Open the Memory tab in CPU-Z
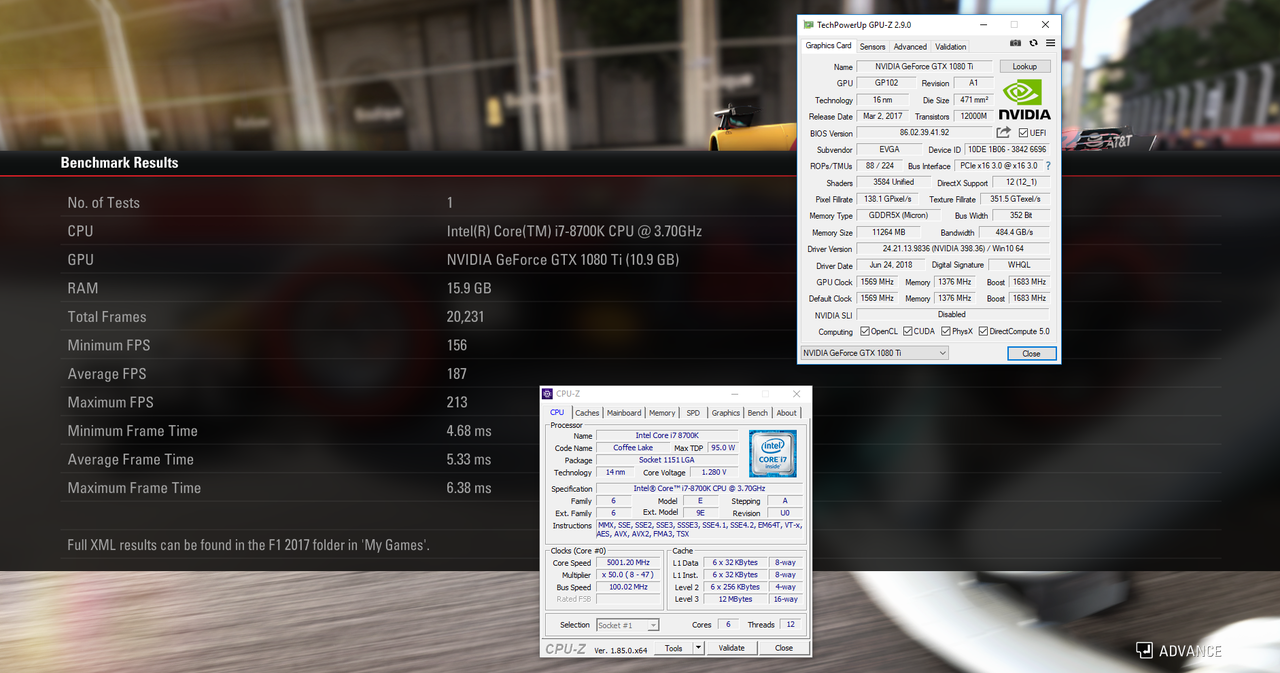This screenshot has height=673, width=1280. 662,413
